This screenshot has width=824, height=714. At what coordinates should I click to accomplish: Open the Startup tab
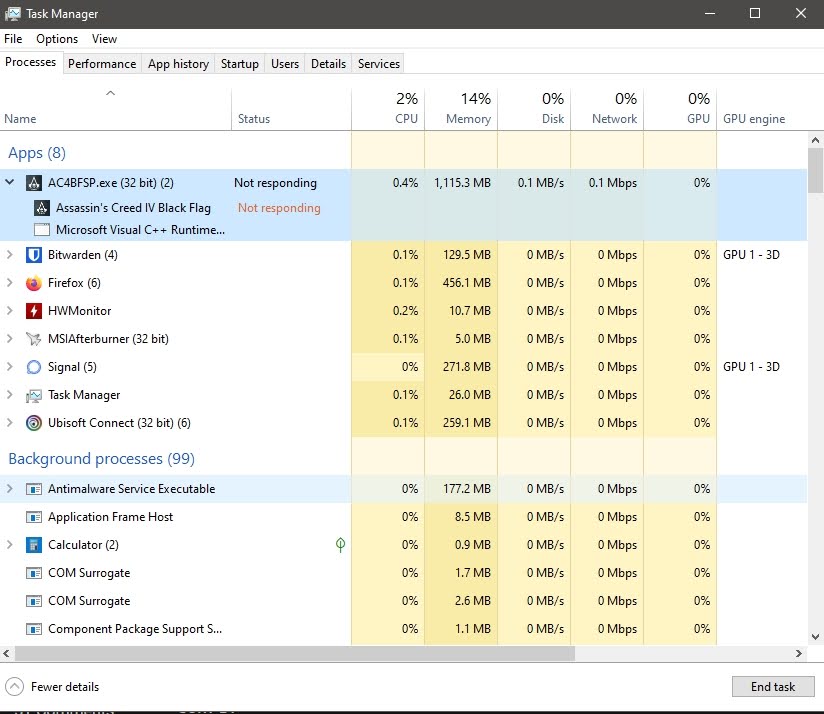coord(239,64)
